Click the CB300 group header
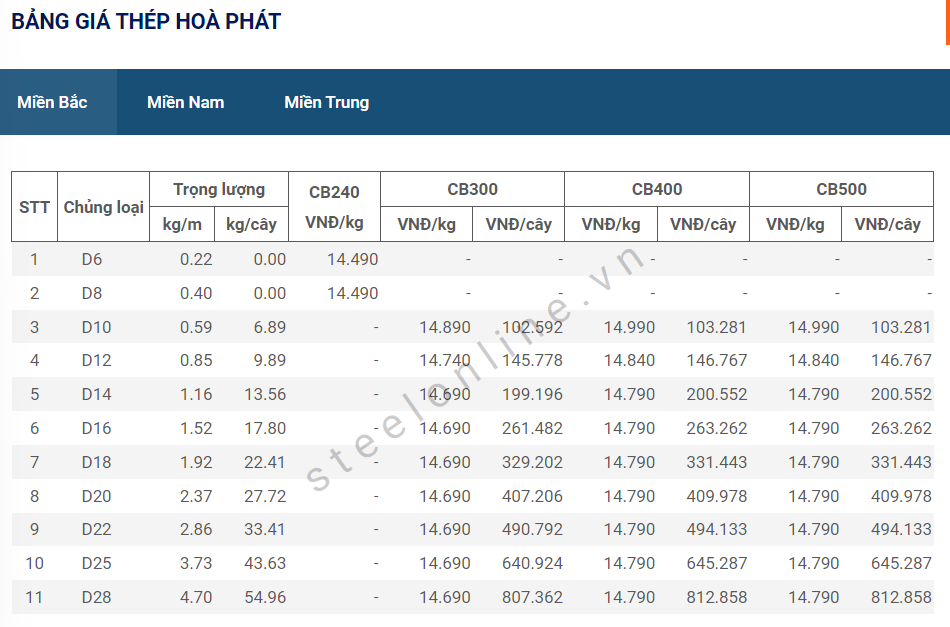The width and height of the screenshot is (950, 627). 472,190
